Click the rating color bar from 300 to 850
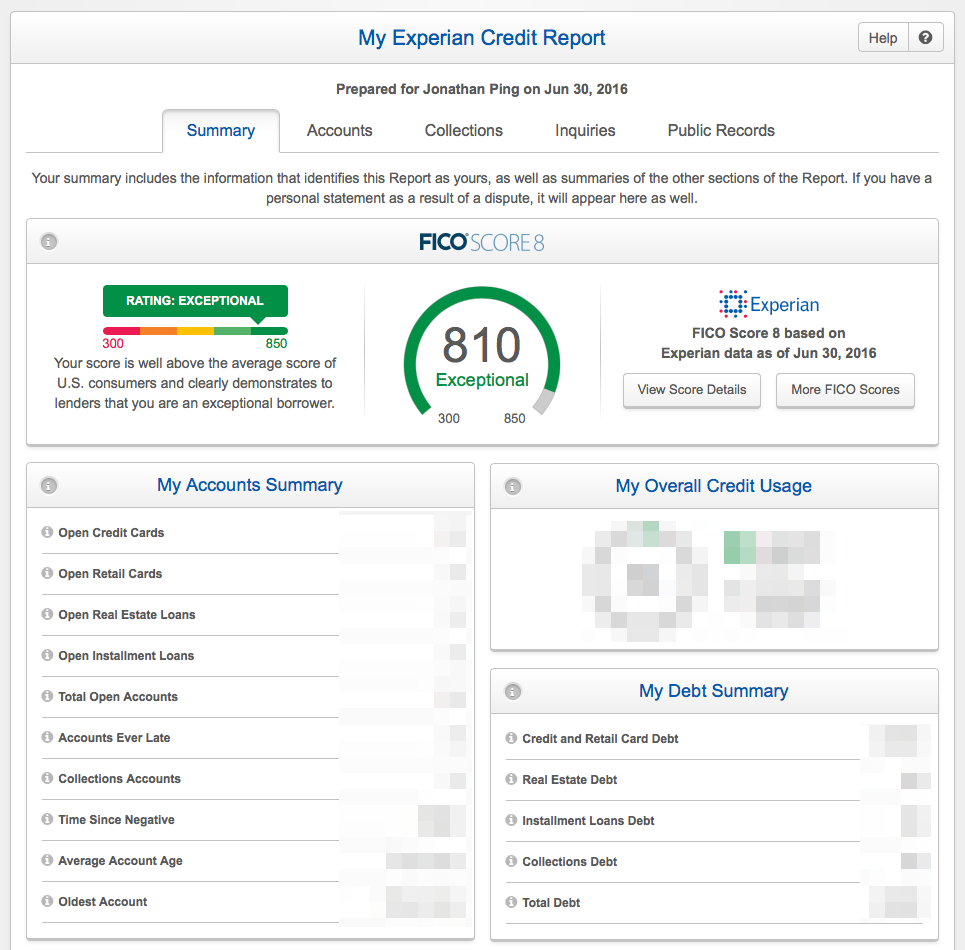965x950 pixels. 195,331
